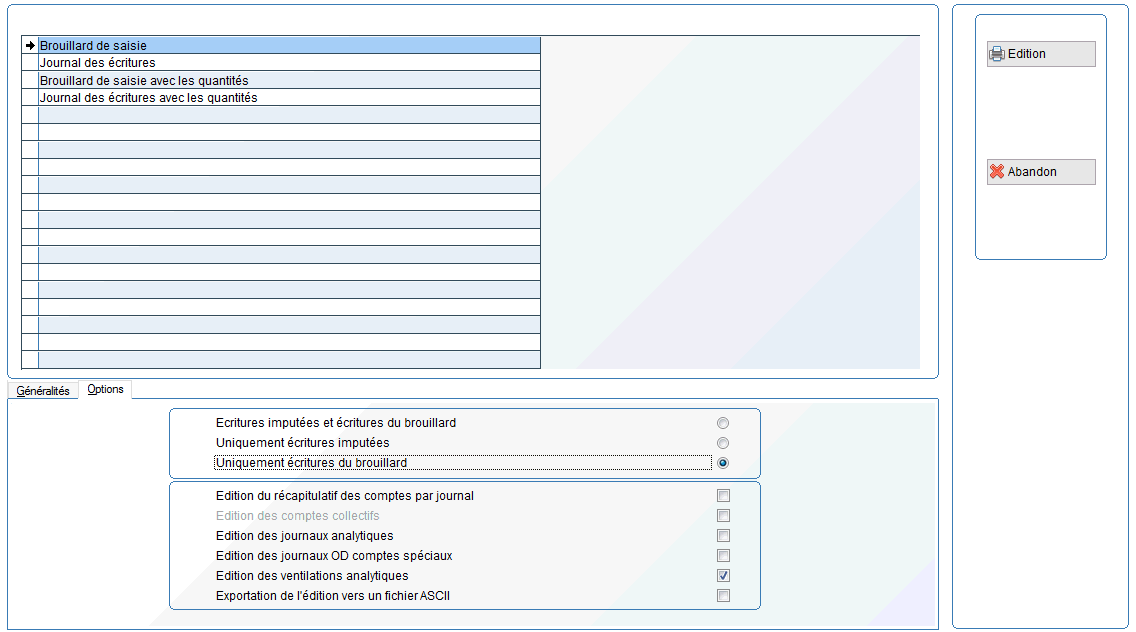The height and width of the screenshot is (632, 1136).
Task: Enable 'Exportation de l'édition vers un fichier ASCII'
Action: [723, 596]
